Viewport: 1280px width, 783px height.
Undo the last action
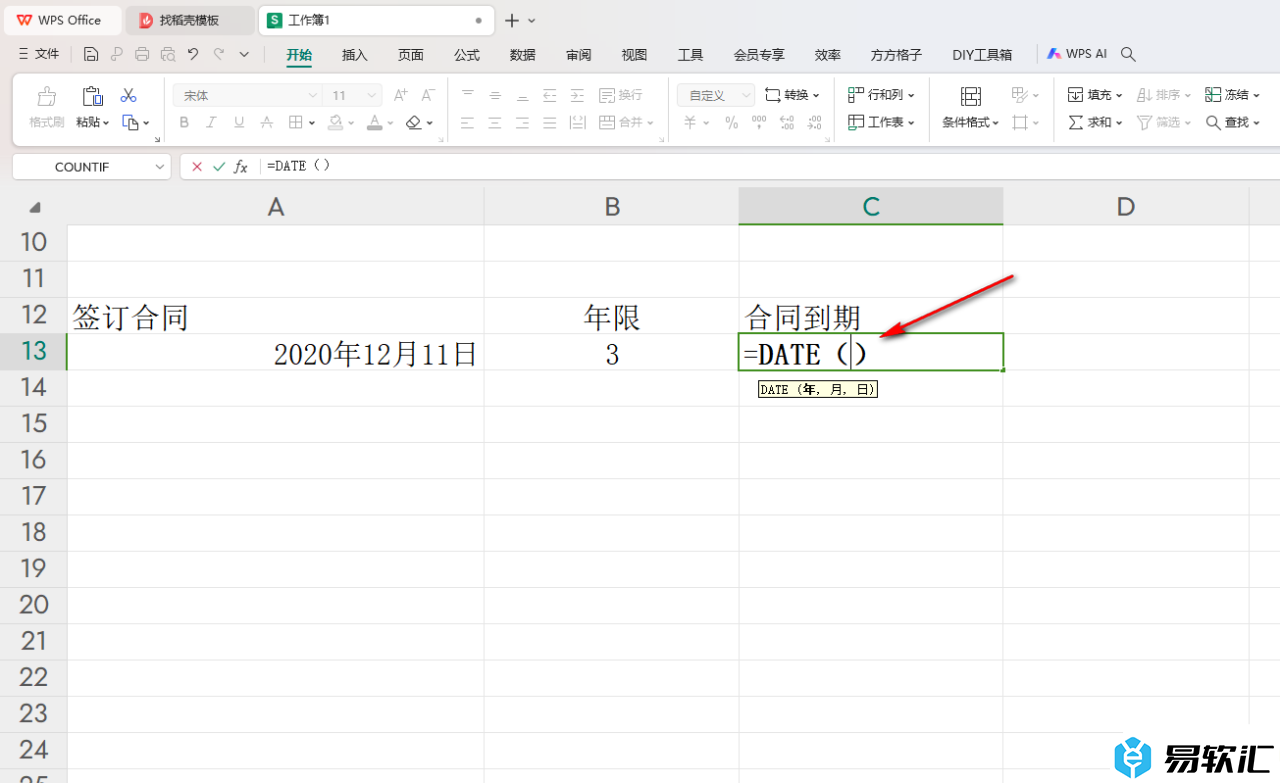coord(193,54)
